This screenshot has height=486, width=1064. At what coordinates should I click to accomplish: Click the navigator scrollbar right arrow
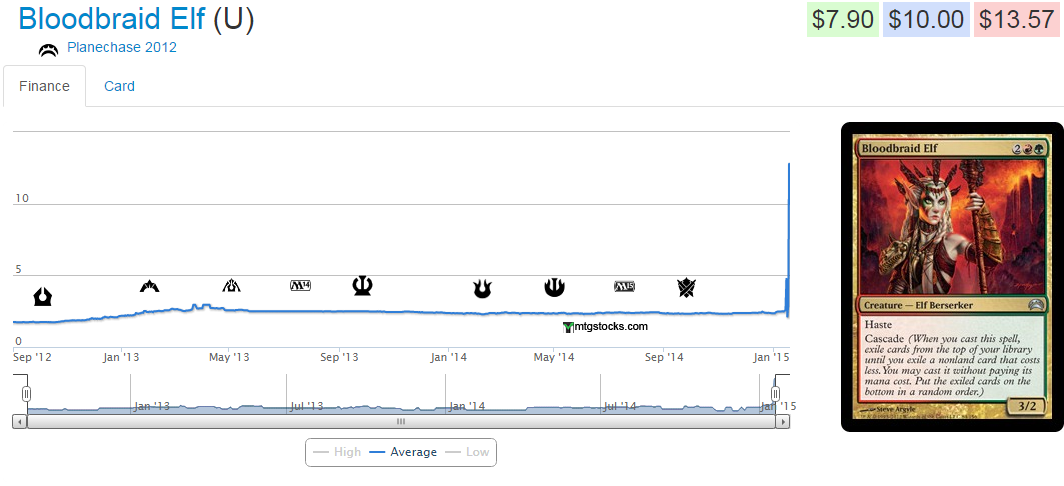click(784, 422)
